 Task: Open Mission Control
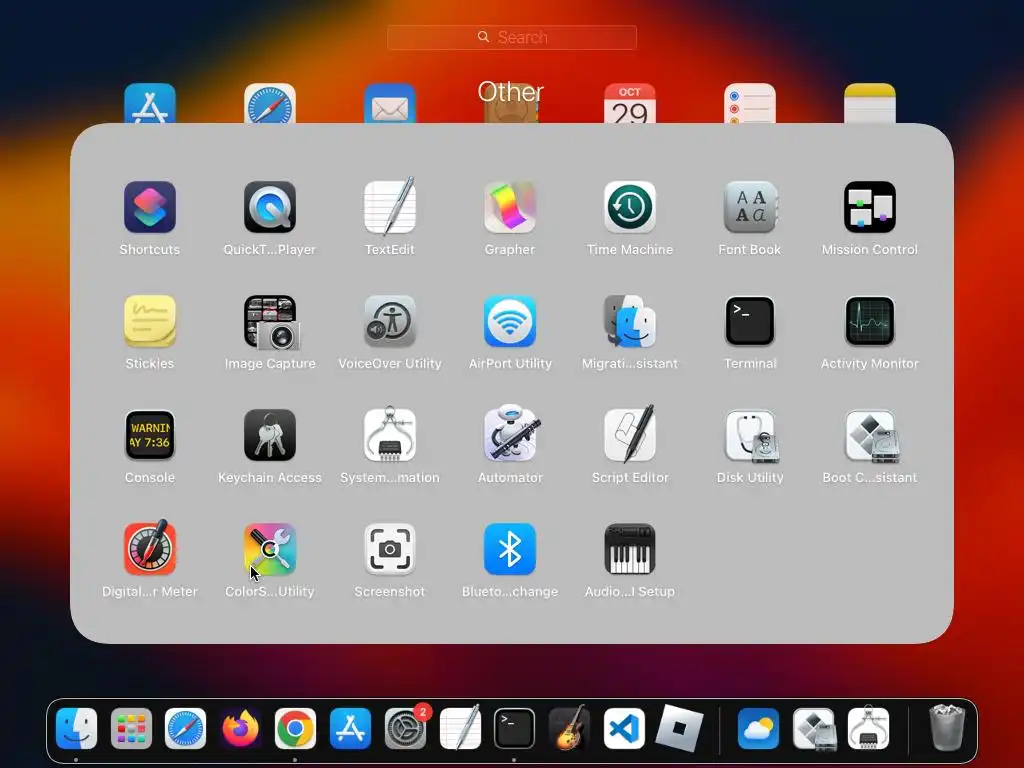(870, 208)
